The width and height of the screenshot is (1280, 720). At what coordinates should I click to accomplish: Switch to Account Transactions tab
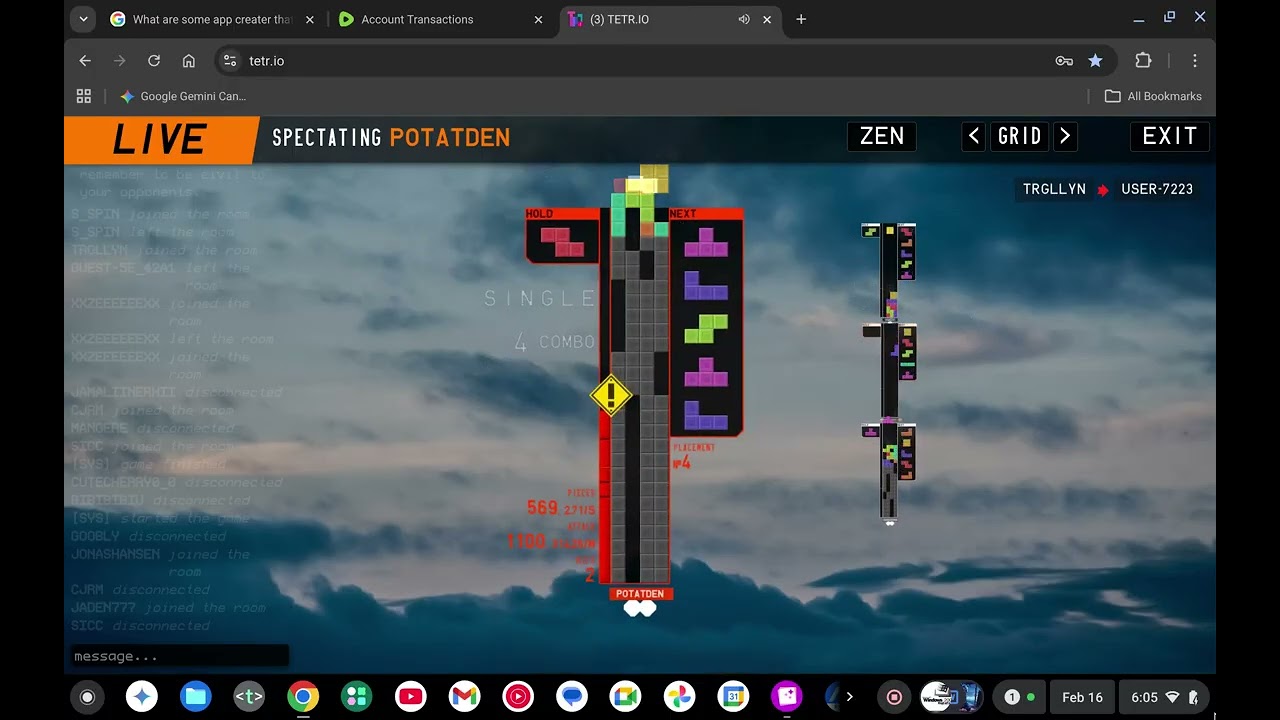pos(440,19)
